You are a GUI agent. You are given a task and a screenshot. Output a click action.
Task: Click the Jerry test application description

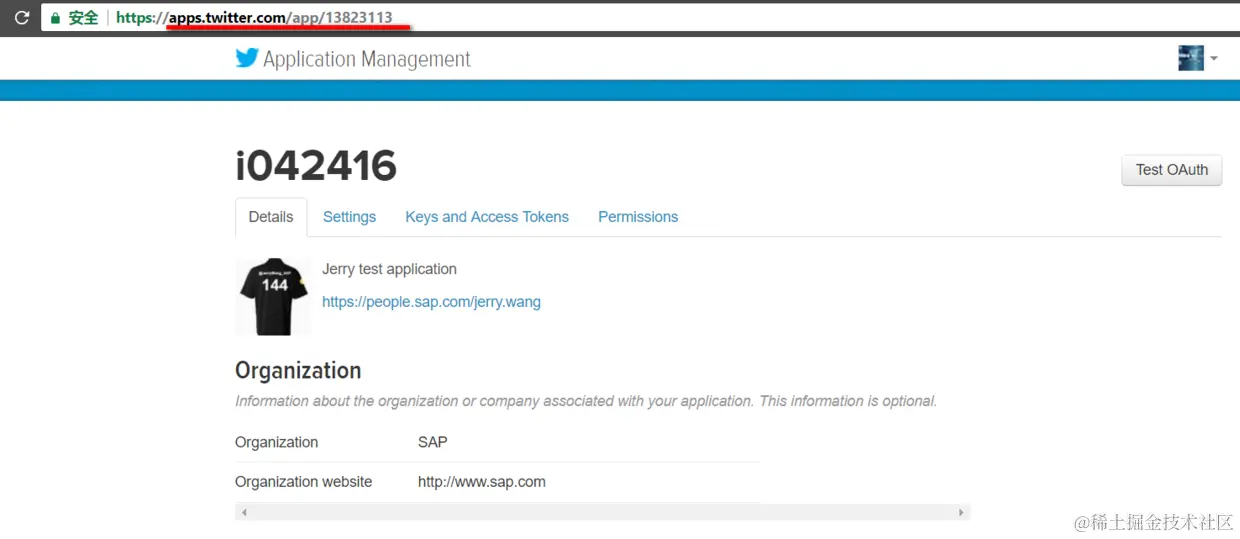pyautogui.click(x=389, y=269)
